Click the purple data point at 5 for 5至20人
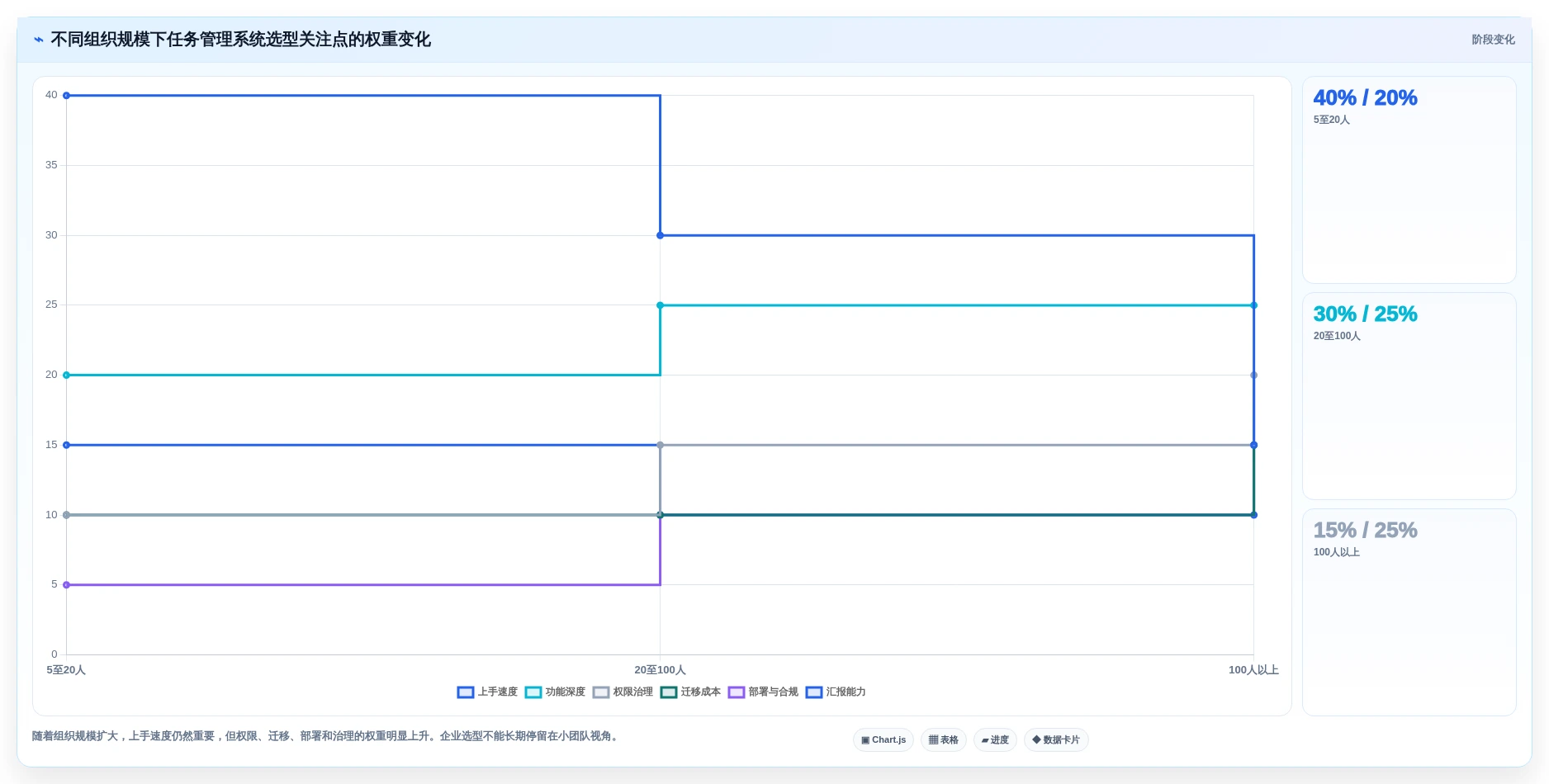1549x784 pixels. point(67,585)
